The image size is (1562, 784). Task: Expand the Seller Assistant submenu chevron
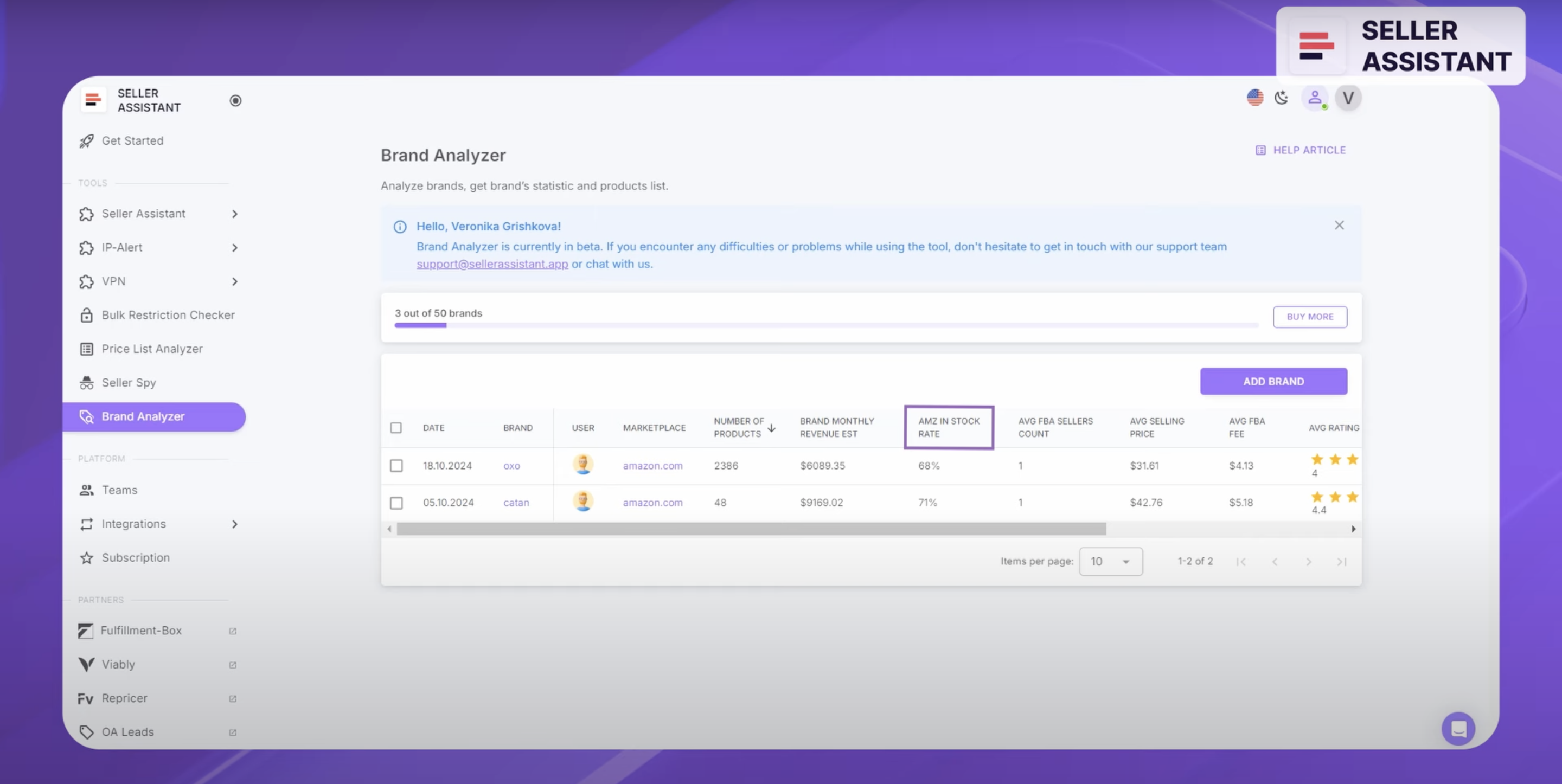click(x=235, y=214)
